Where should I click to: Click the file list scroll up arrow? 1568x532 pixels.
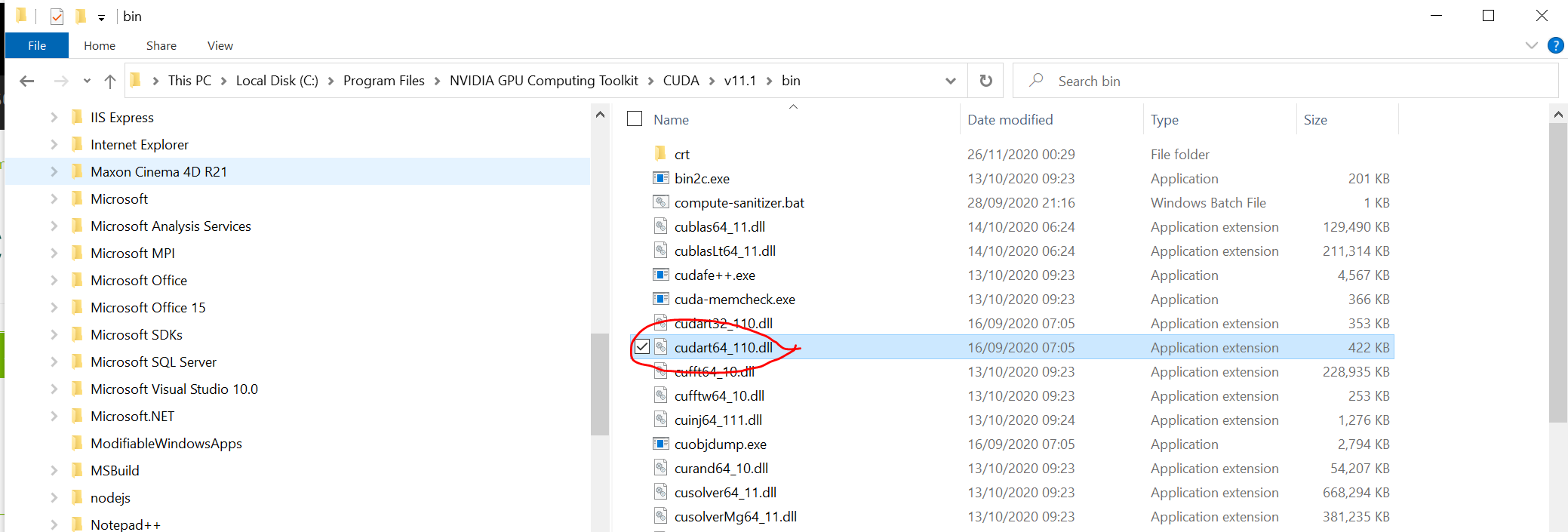(x=1558, y=114)
